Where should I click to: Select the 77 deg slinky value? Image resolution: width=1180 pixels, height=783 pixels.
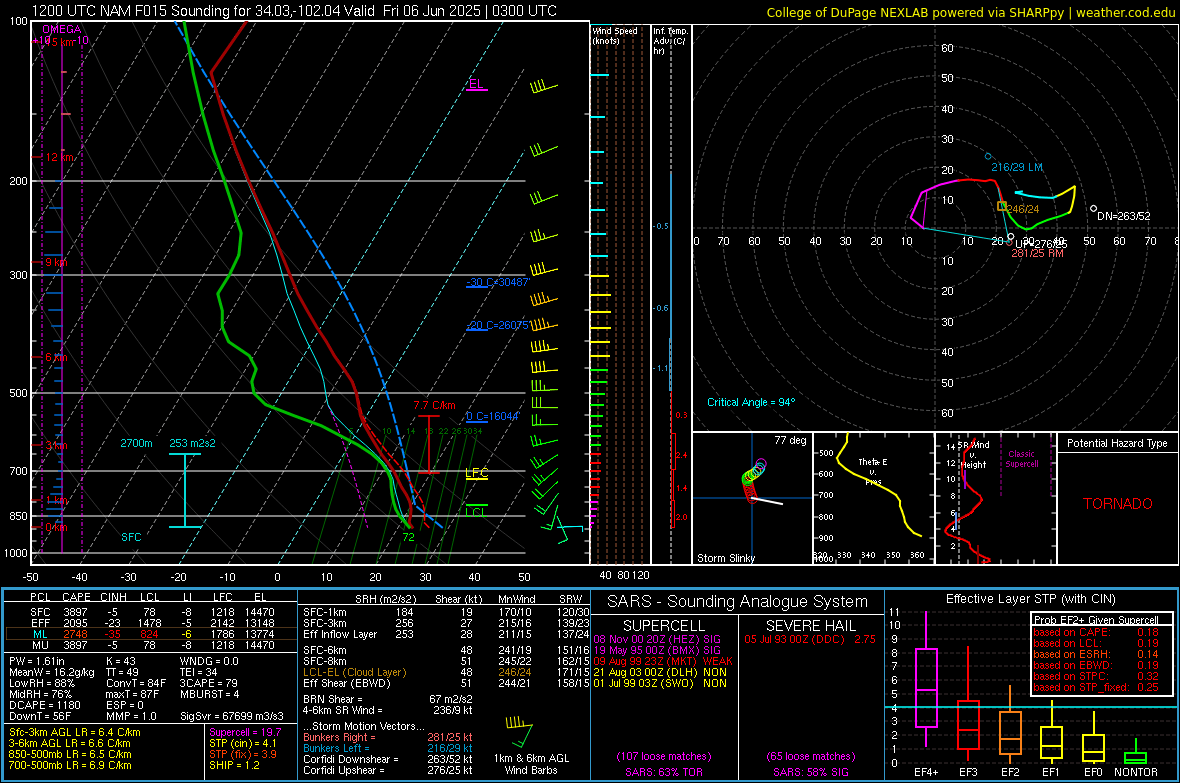(790, 440)
